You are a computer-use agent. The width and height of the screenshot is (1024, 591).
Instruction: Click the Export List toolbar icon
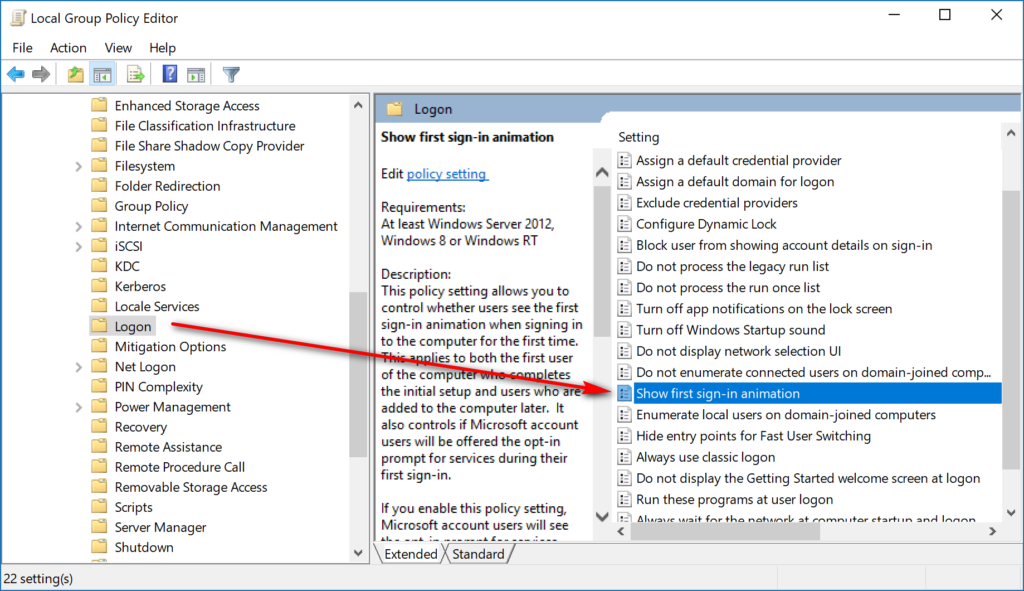tap(136, 74)
